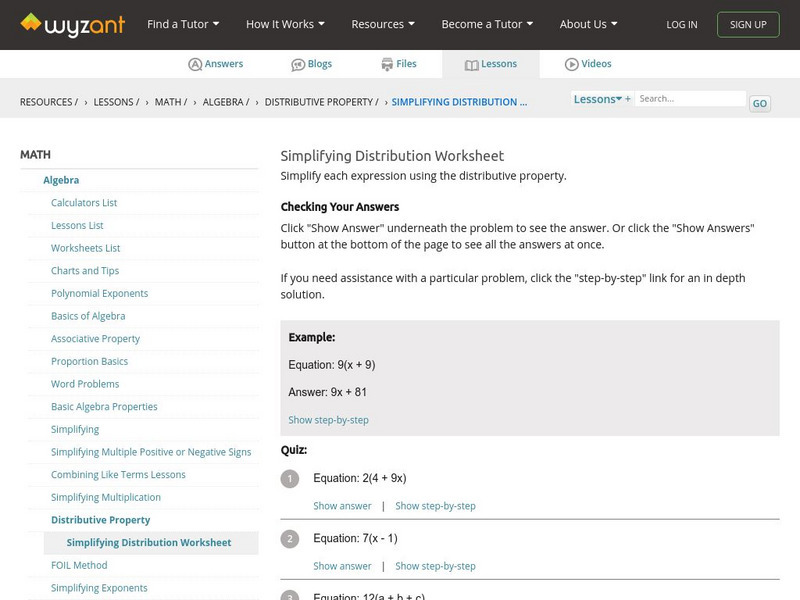Viewport: 800px width, 600px height.
Task: Click the Videos play icon
Action: (572, 64)
